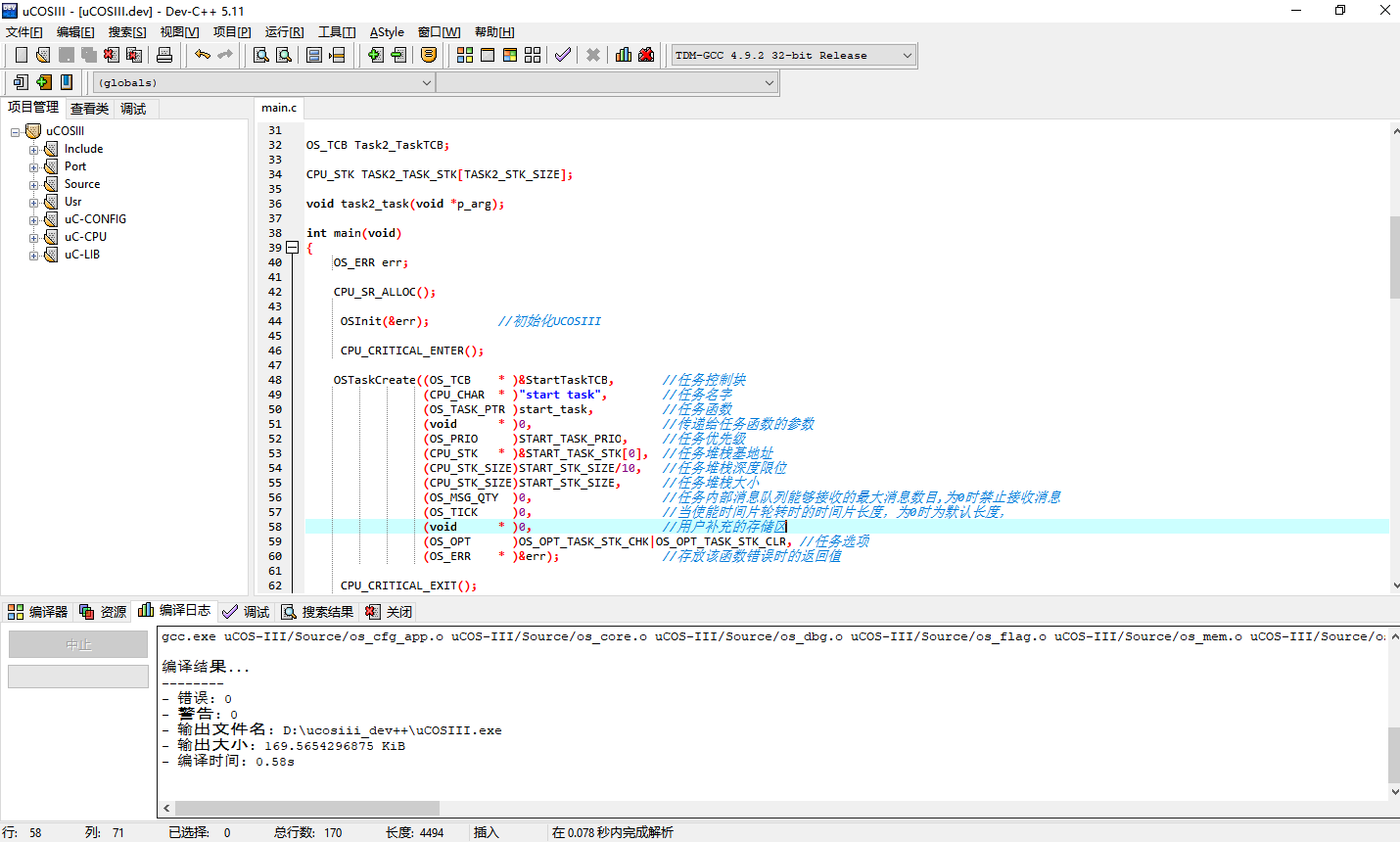The height and width of the screenshot is (842, 1400).
Task: Click the Print toolbar icon
Action: 164,55
